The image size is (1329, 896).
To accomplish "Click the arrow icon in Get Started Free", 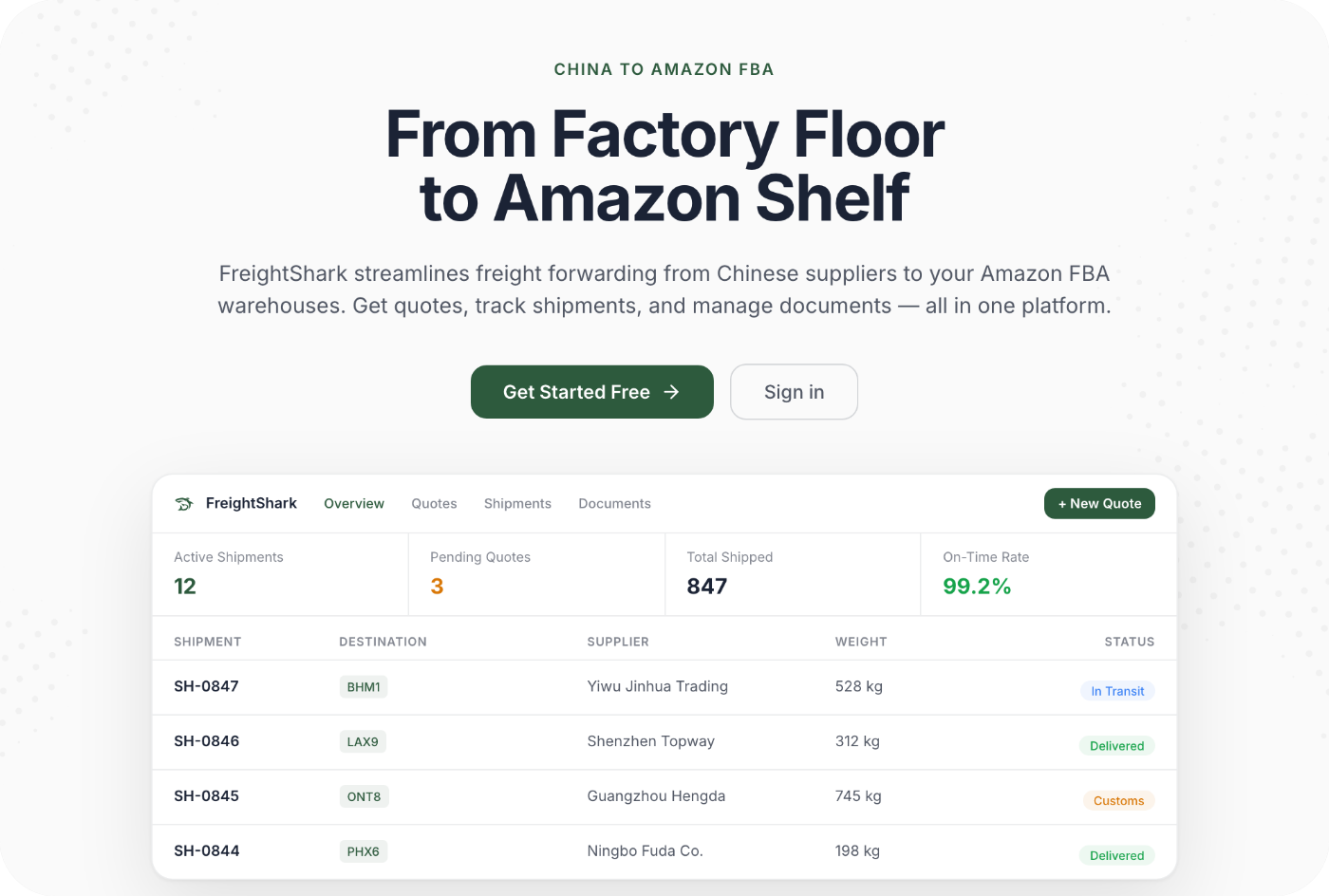I will coord(671,392).
